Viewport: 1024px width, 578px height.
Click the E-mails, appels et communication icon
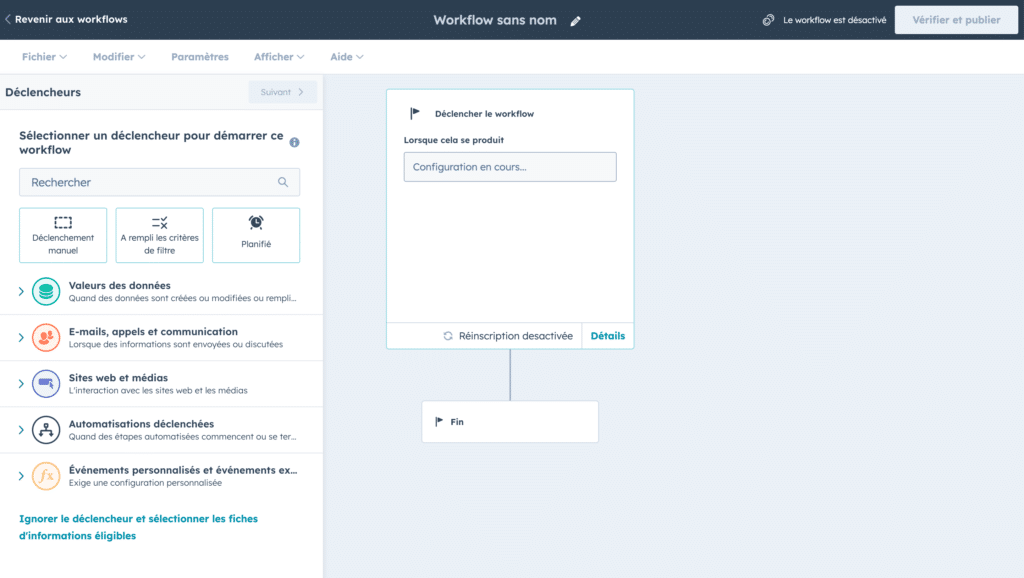pos(46,337)
